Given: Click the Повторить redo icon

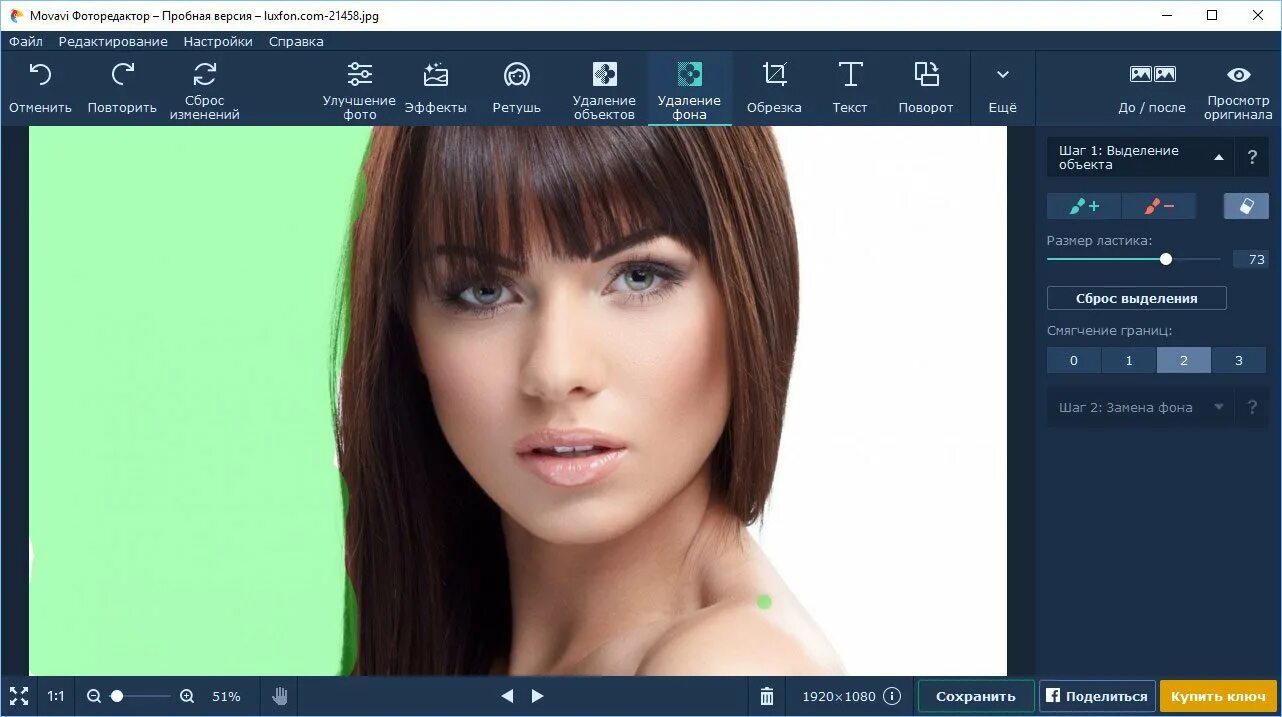Looking at the screenshot, I should (122, 74).
